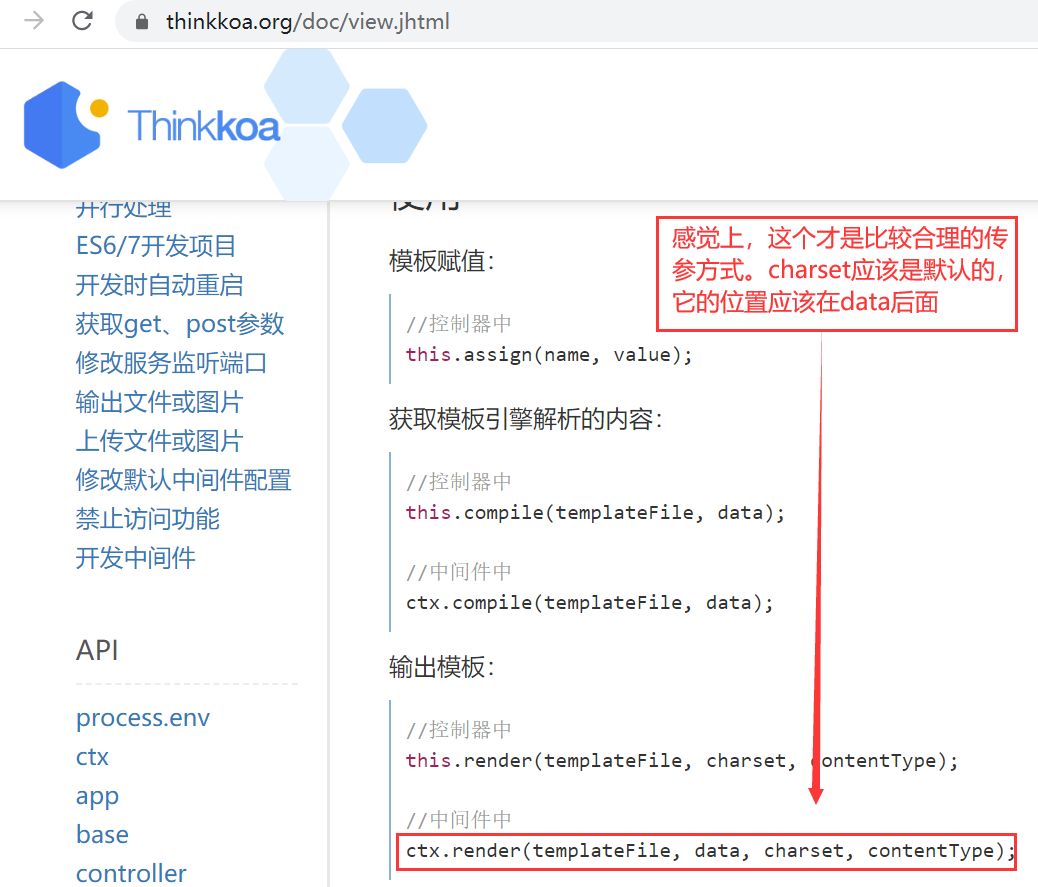Screen dimensions: 1038x887
Task: Click the this.compile(templateFile, data) code line
Action: (x=595, y=513)
